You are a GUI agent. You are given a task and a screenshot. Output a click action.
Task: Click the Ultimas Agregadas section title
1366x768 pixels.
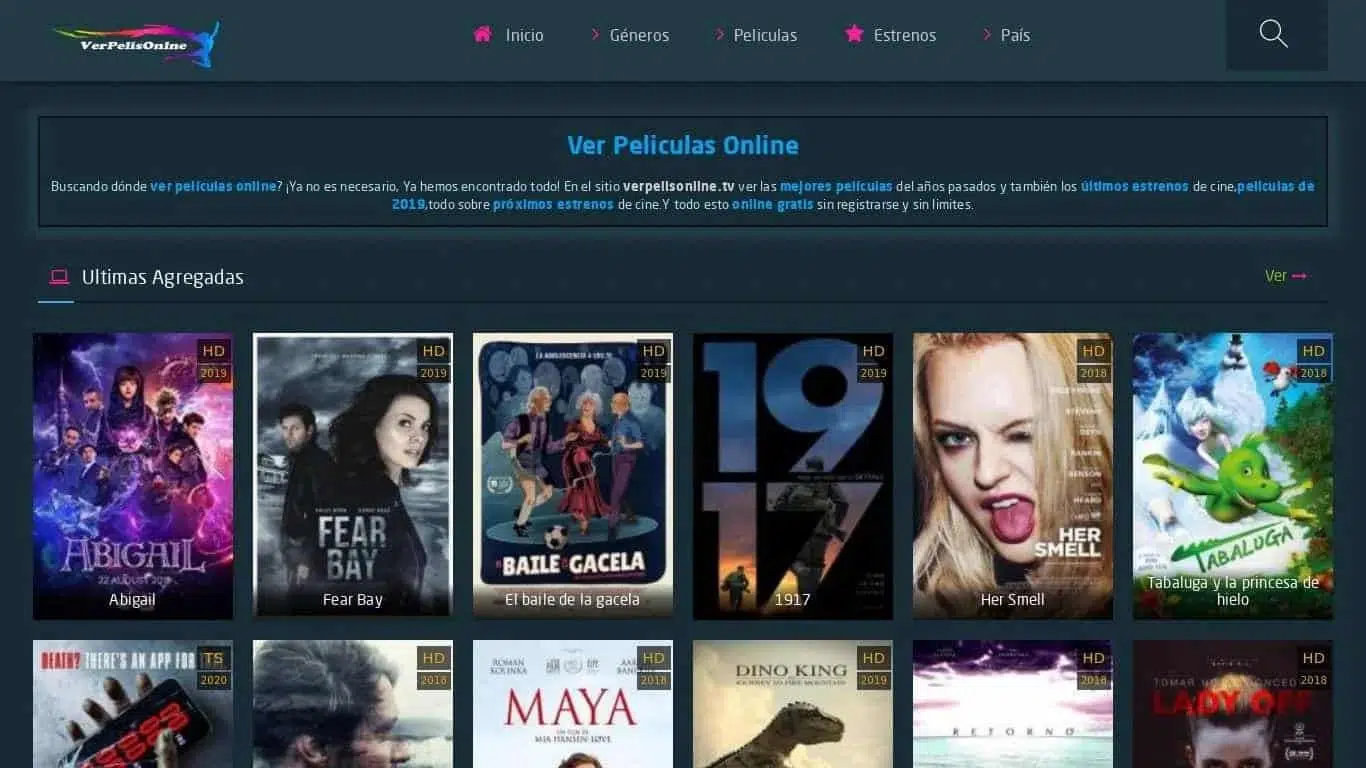pos(163,277)
